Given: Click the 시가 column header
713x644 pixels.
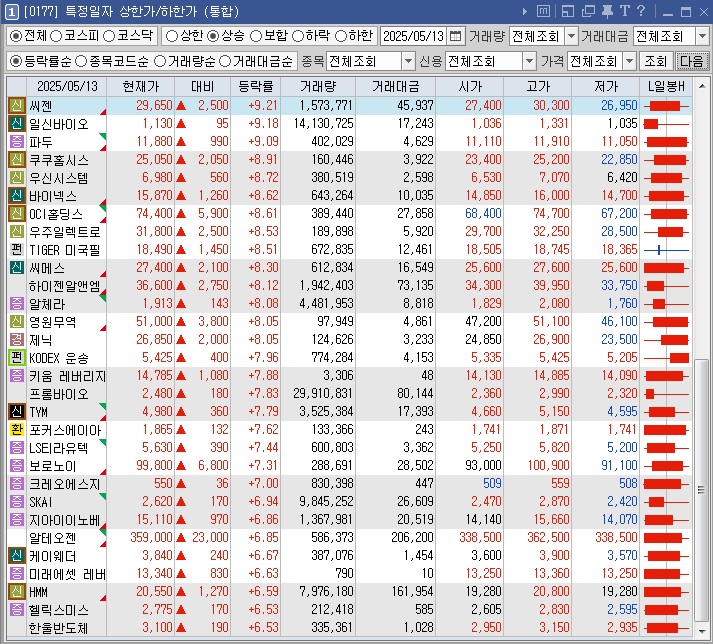Looking at the screenshot, I should [x=470, y=86].
